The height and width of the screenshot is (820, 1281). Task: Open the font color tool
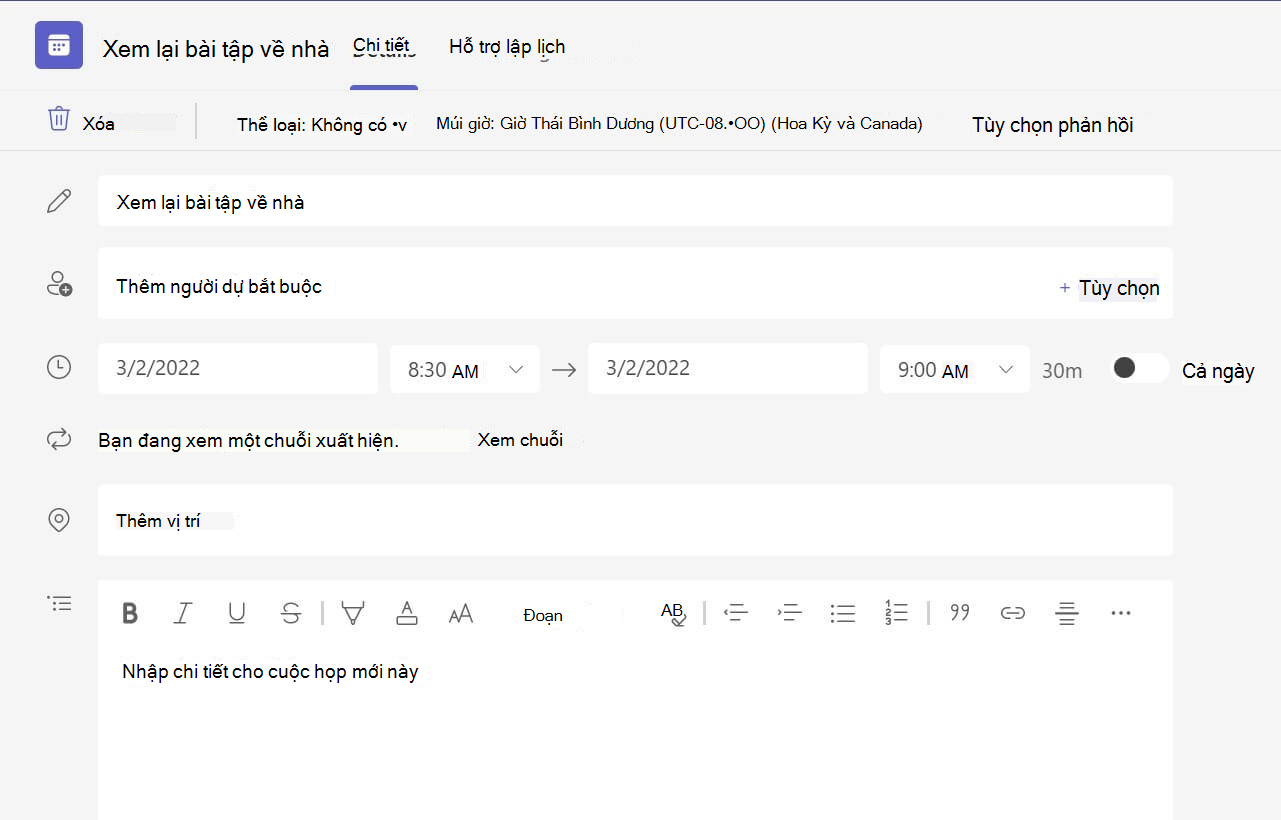tap(407, 613)
